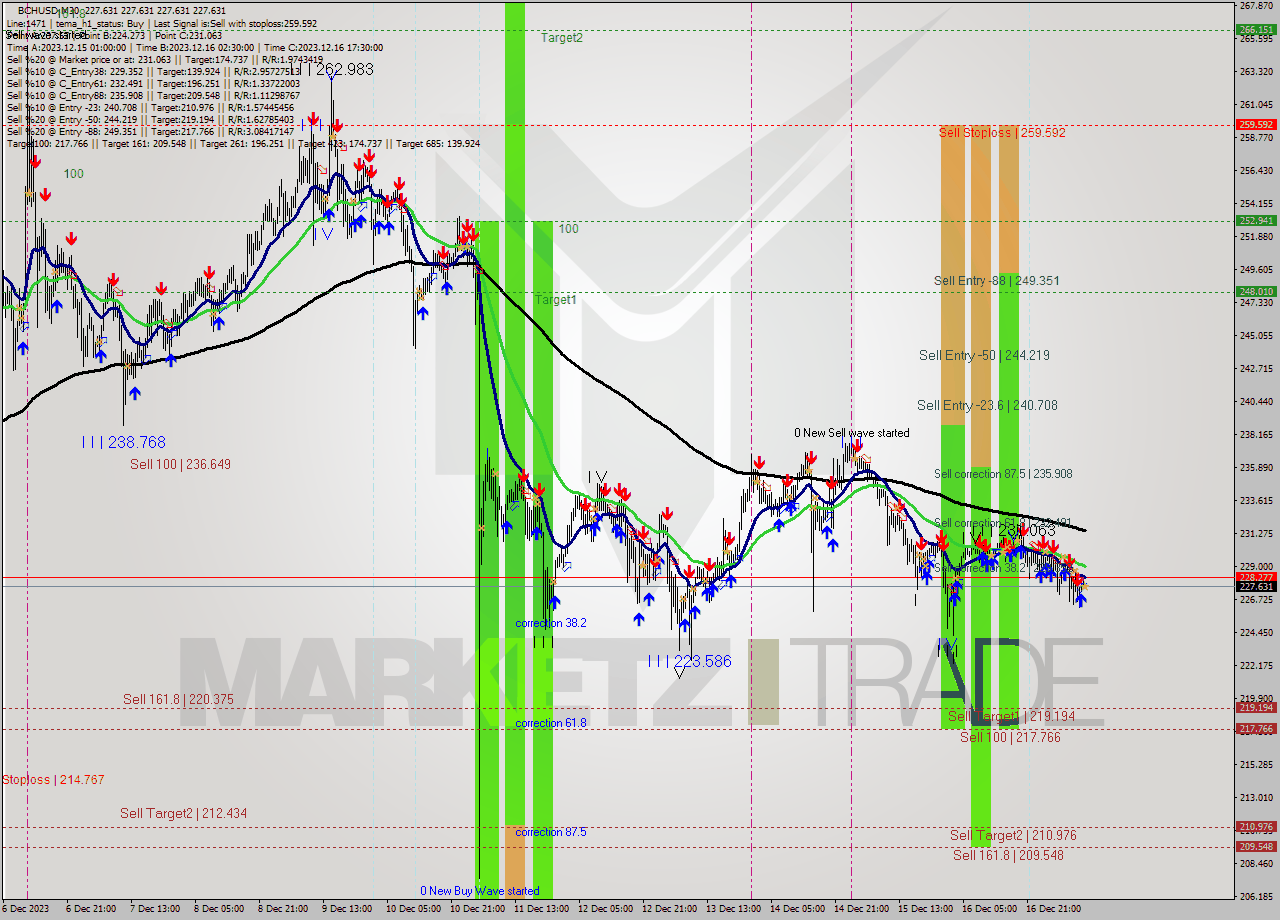Click the 256.430 price axis value
Screen dimensions: 1280x920
coord(1257,171)
